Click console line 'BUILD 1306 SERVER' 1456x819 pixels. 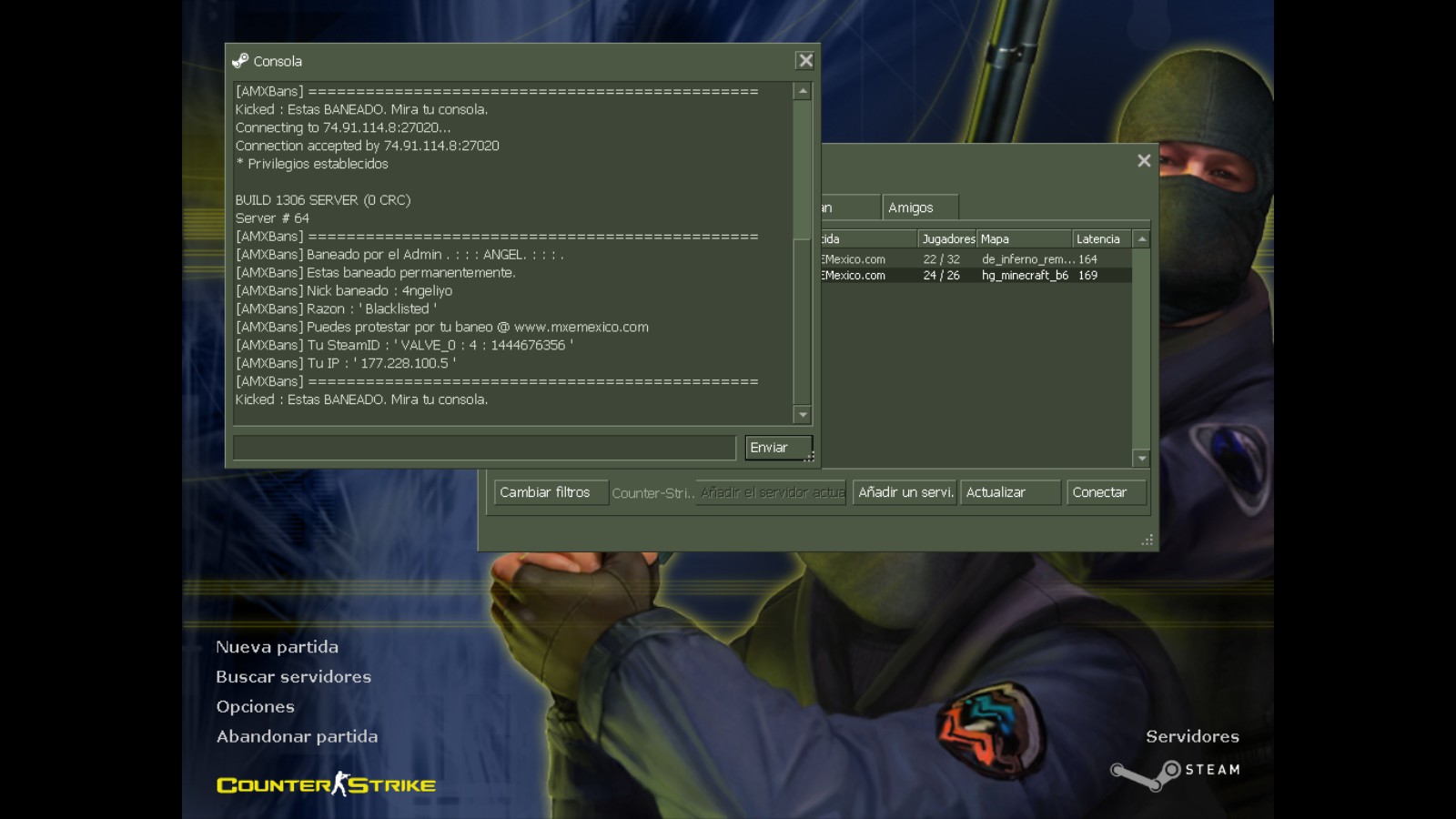tap(323, 200)
